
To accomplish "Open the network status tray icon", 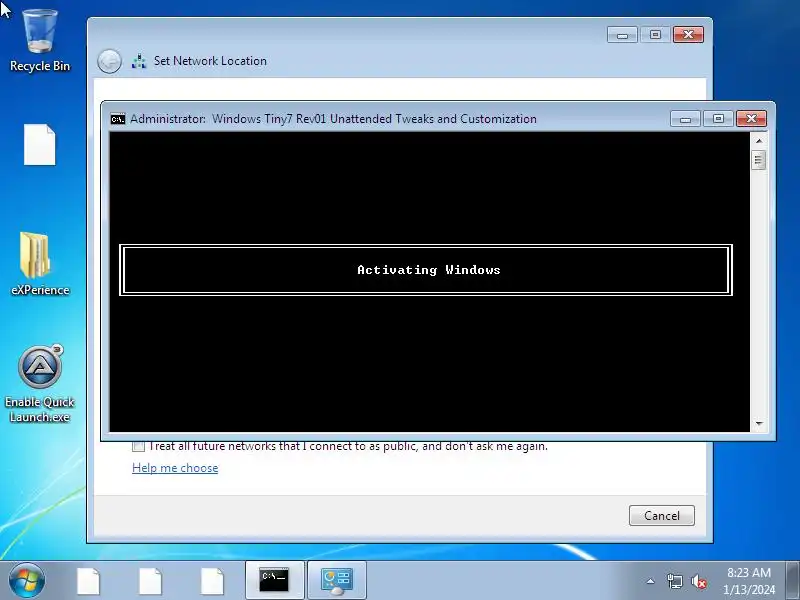I will tap(674, 581).
